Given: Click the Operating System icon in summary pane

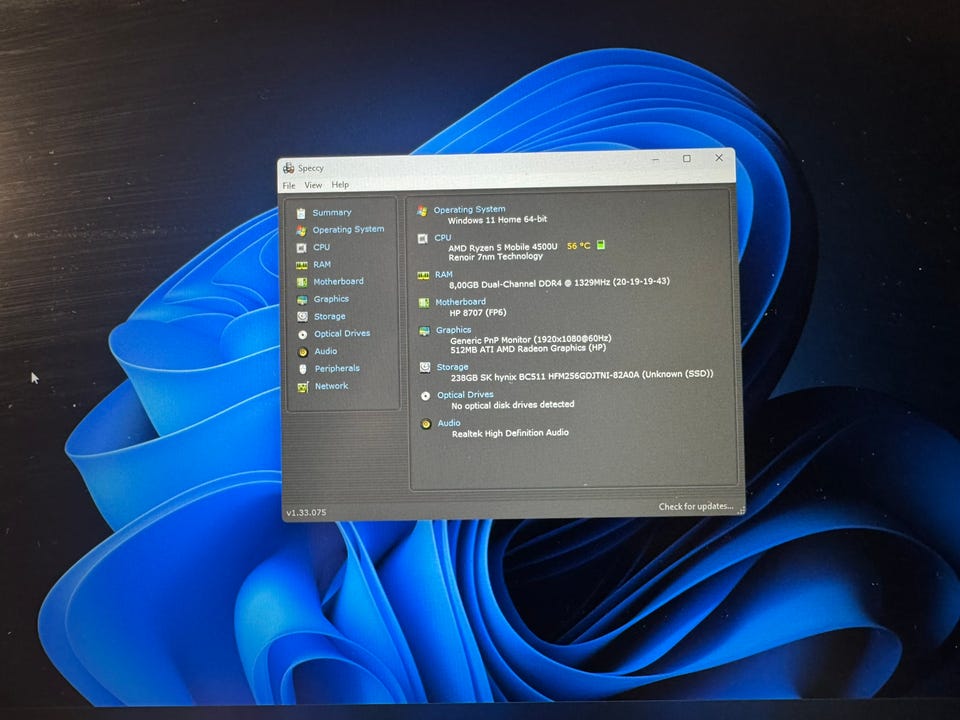Looking at the screenshot, I should (x=422, y=211).
